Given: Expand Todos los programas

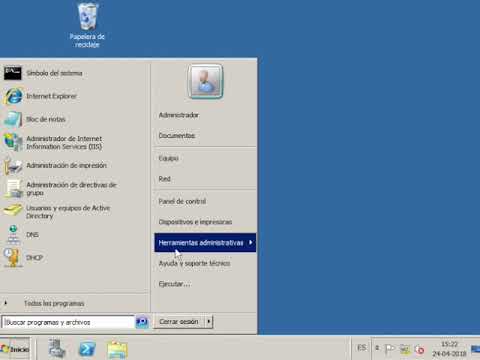Looking at the screenshot, I should (54, 303).
